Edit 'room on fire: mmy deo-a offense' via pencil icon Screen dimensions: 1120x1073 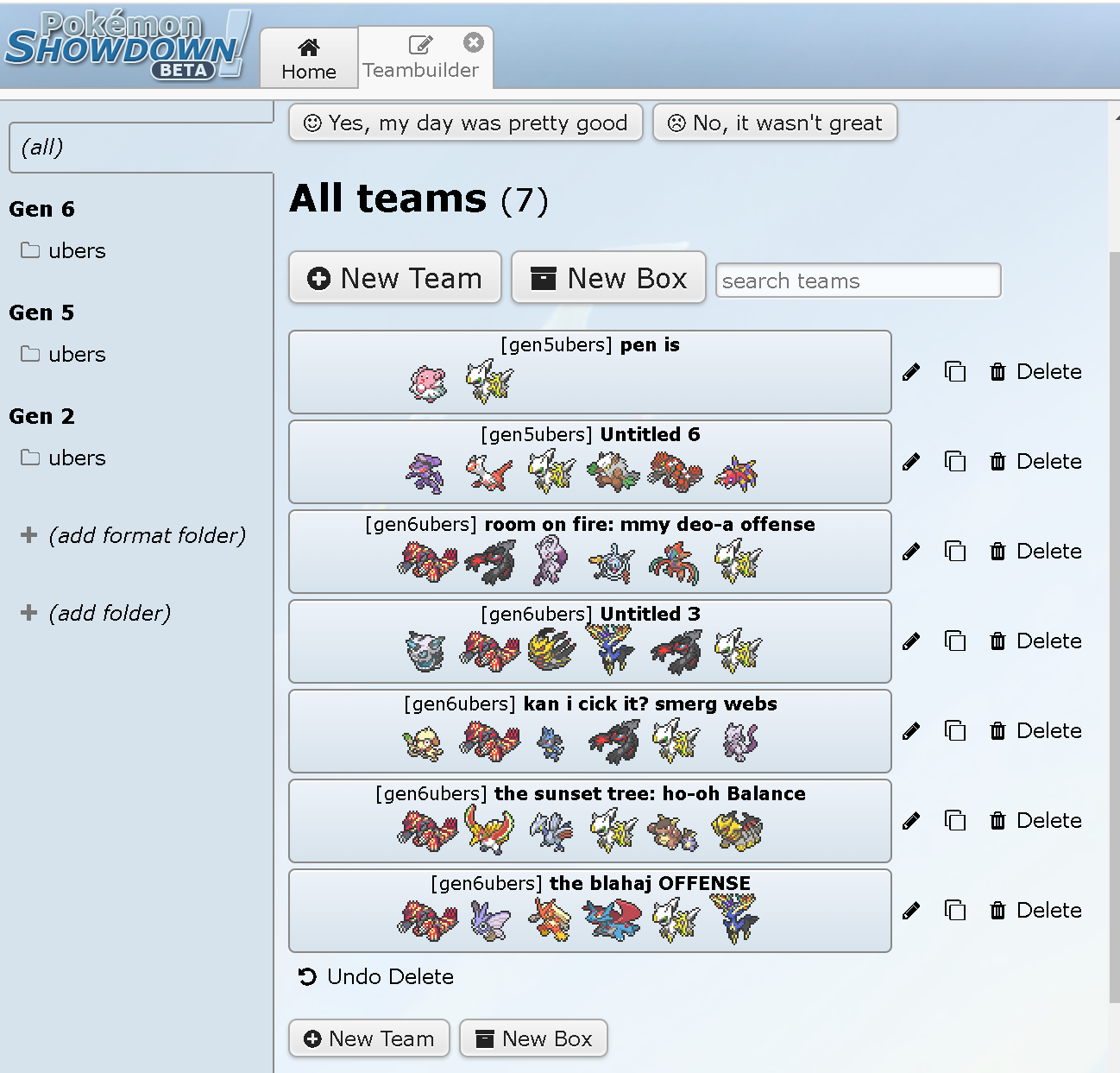[x=911, y=552]
